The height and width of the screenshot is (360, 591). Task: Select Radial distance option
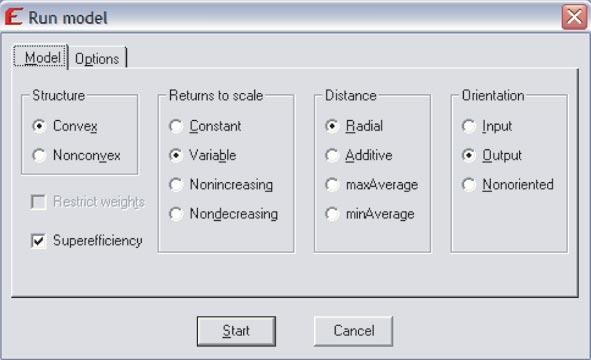[x=332, y=126]
